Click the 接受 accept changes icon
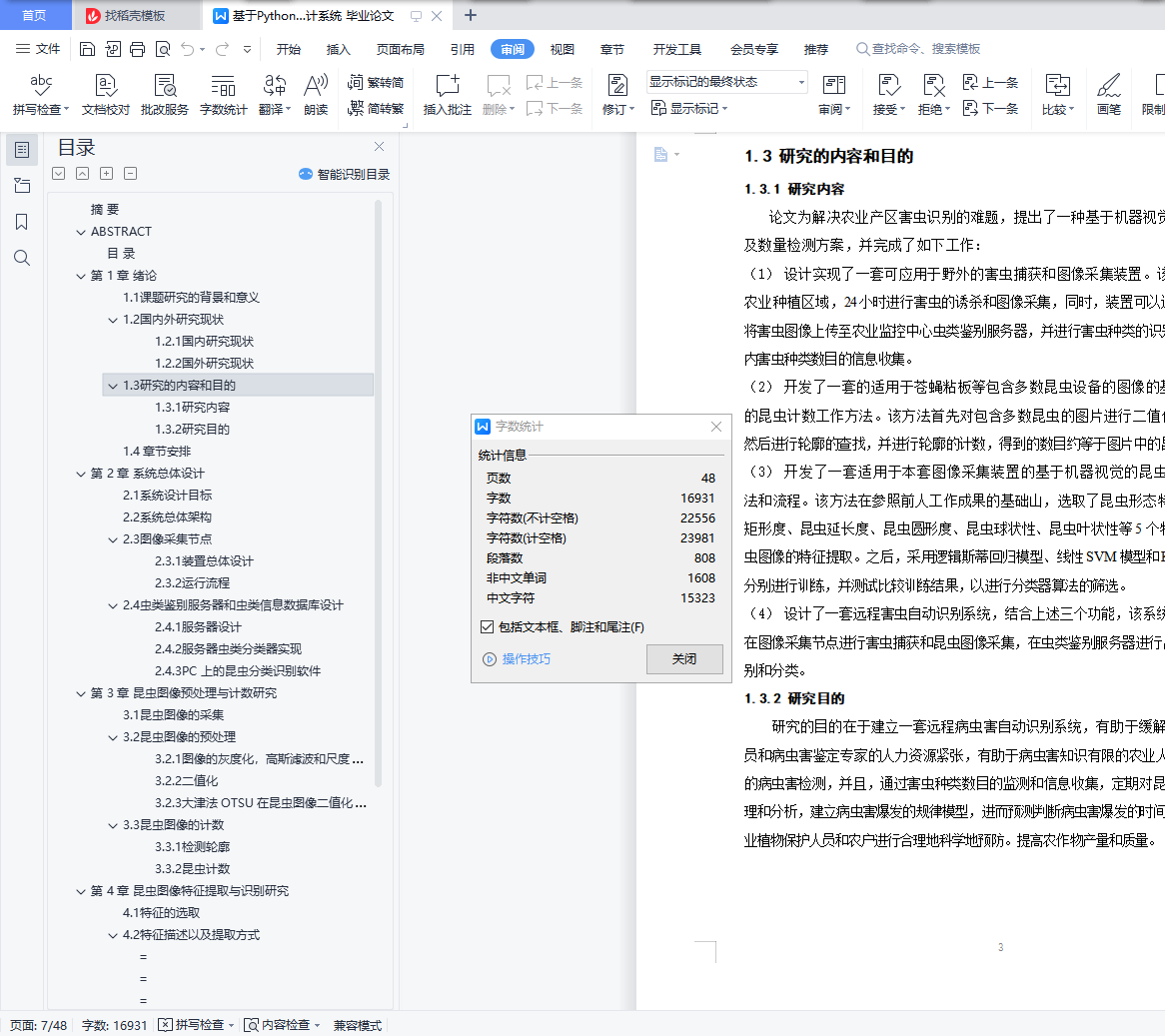The image size is (1165, 1036). point(888,95)
